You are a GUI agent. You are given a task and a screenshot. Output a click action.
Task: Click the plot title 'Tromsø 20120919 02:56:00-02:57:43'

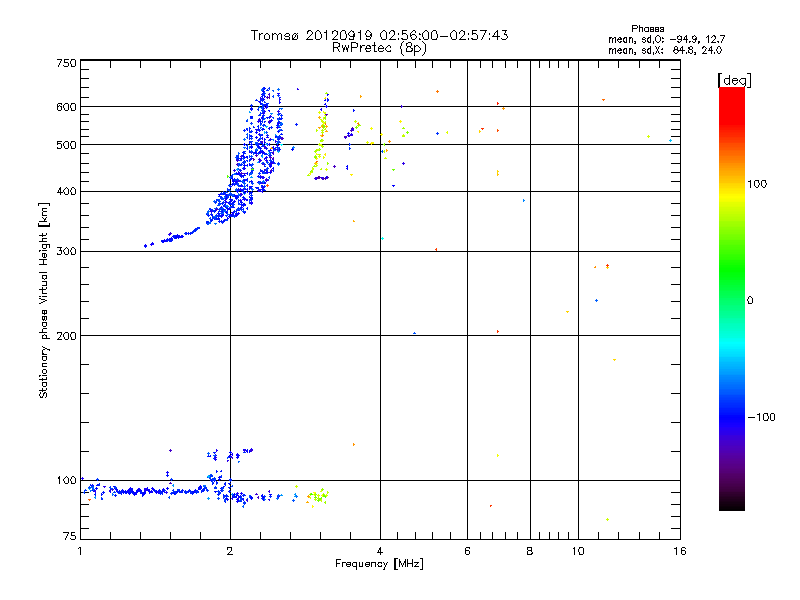pyautogui.click(x=379, y=35)
